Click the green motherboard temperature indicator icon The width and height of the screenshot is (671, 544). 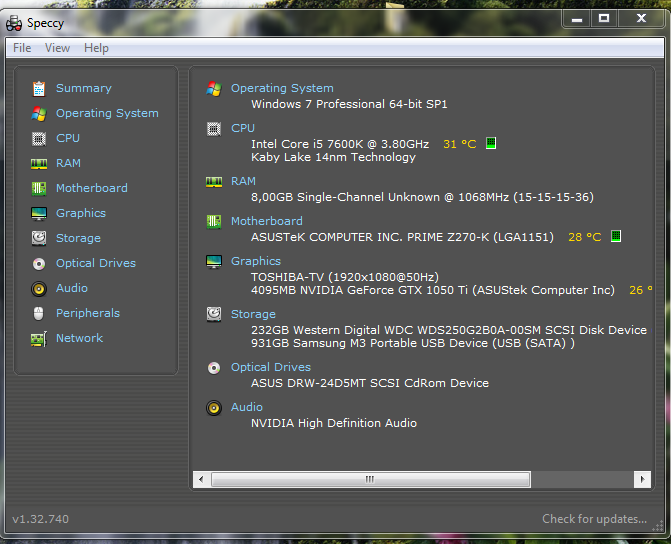coord(616,236)
